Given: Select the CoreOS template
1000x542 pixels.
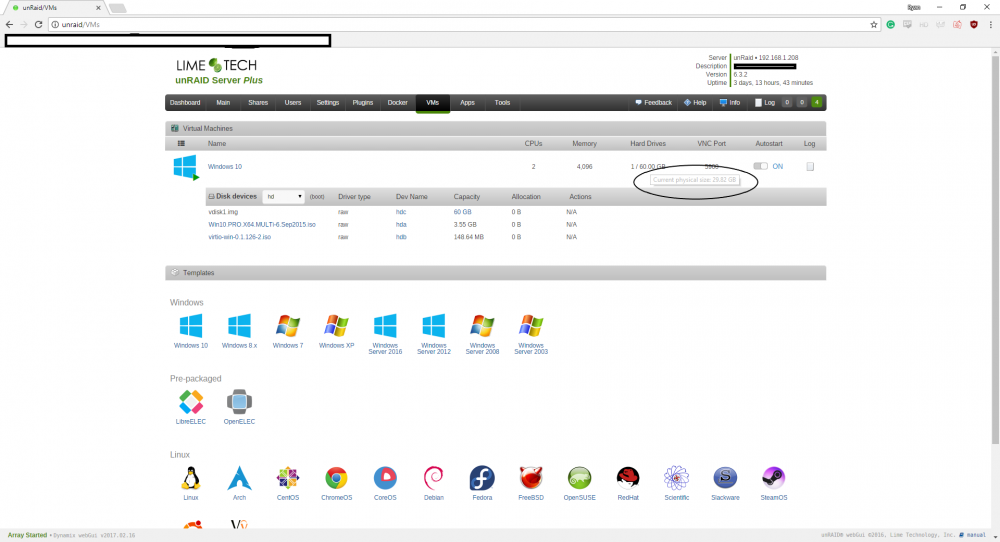Looking at the screenshot, I should click(385, 478).
